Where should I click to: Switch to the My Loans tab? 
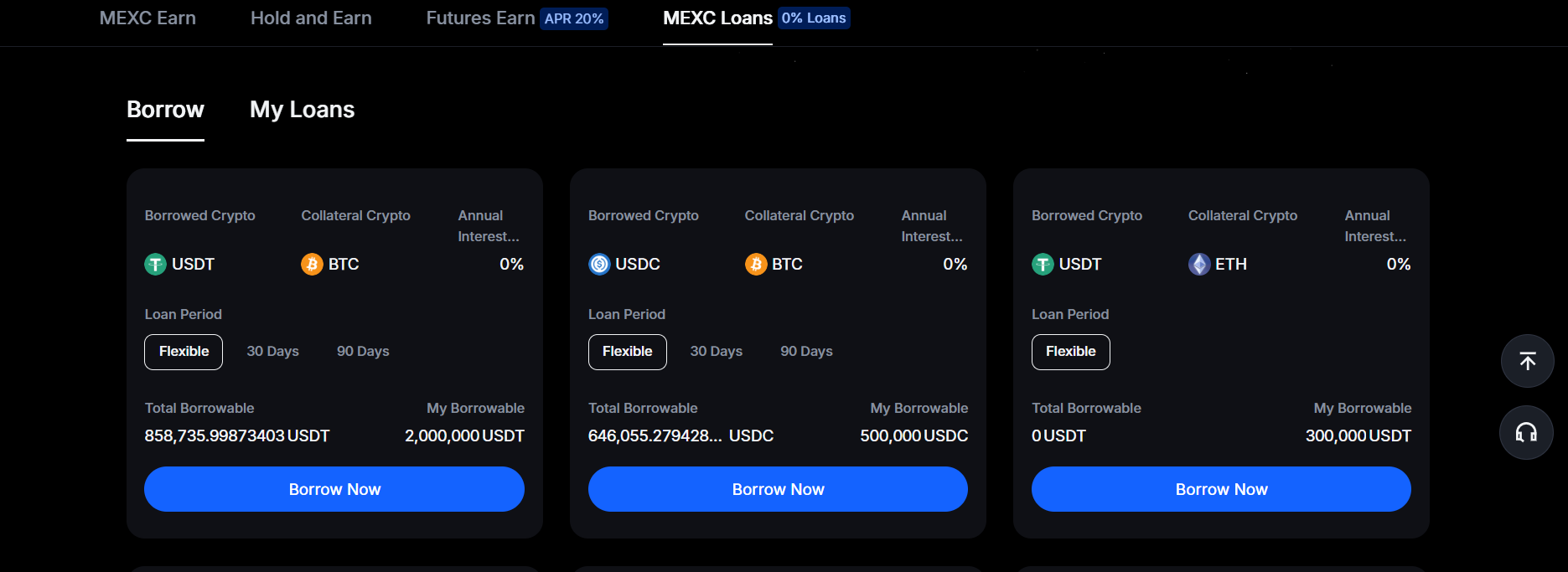coord(302,110)
